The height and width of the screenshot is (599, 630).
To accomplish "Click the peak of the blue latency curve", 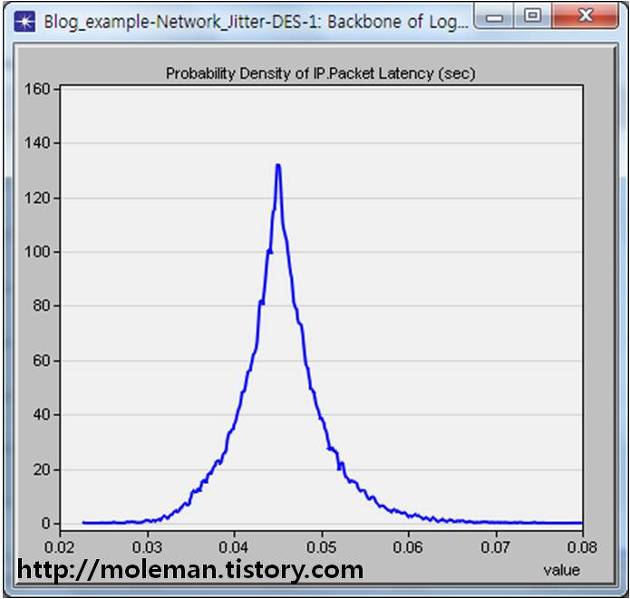I will pos(278,165).
